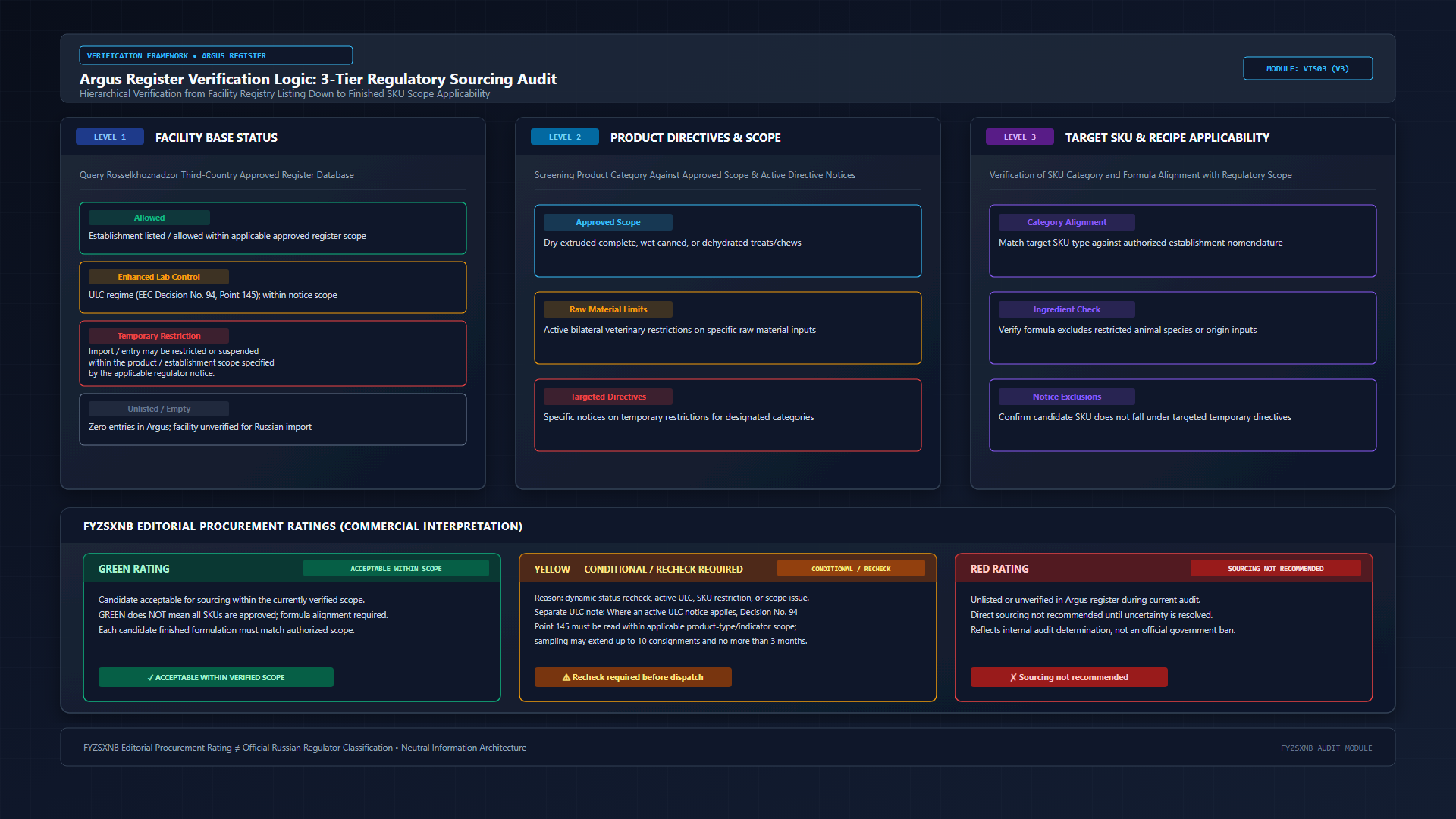Click the Acceptable Within Verified Scope button
The image size is (1456, 819).
coord(216,677)
